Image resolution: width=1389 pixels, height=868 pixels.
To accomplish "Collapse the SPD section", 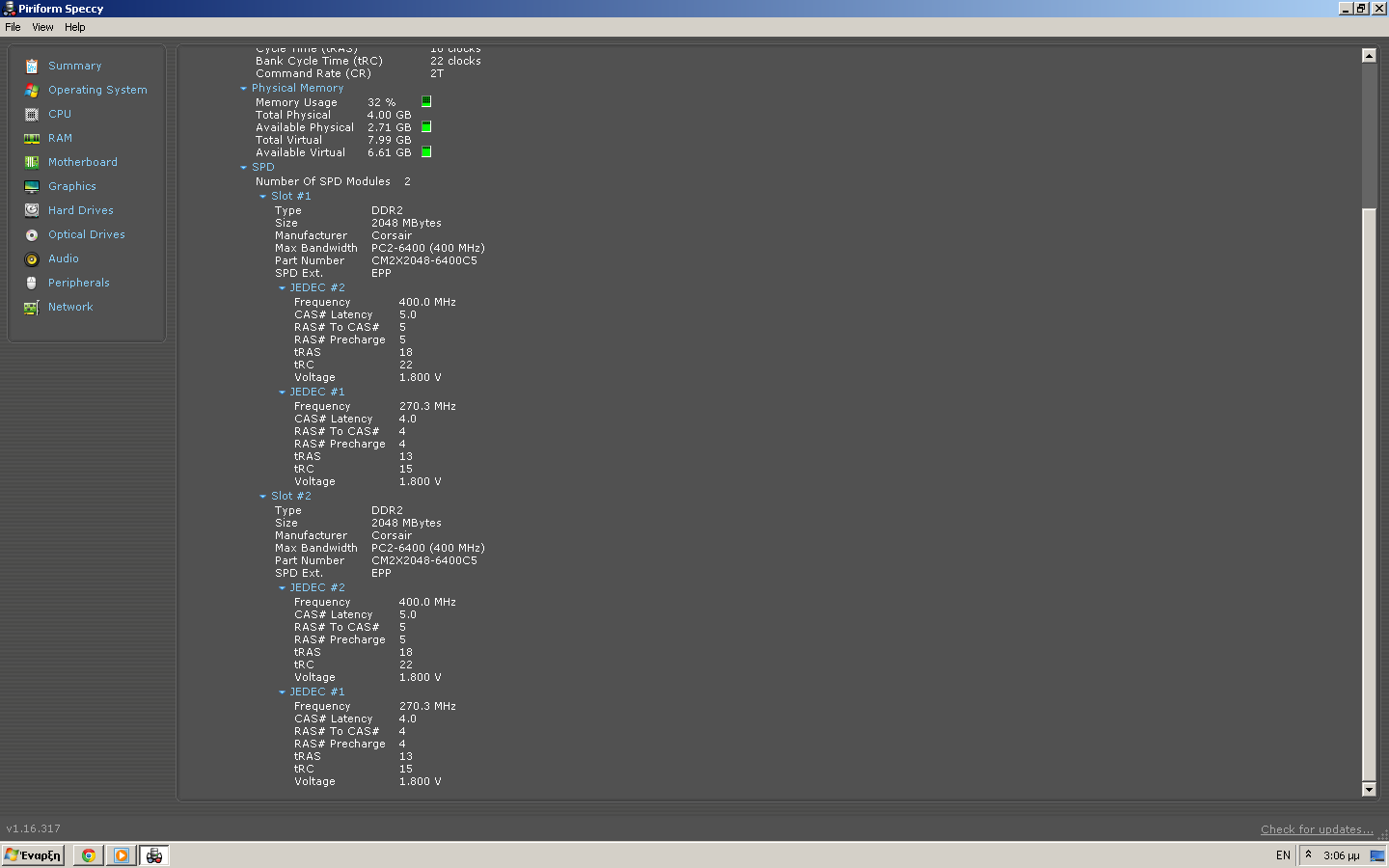I will coord(244,167).
